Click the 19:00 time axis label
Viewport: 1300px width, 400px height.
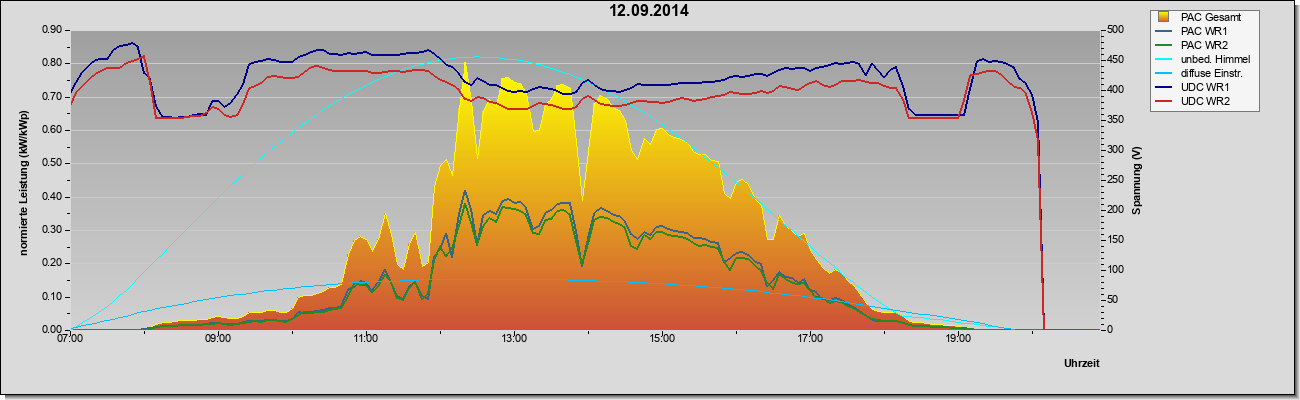tap(958, 338)
